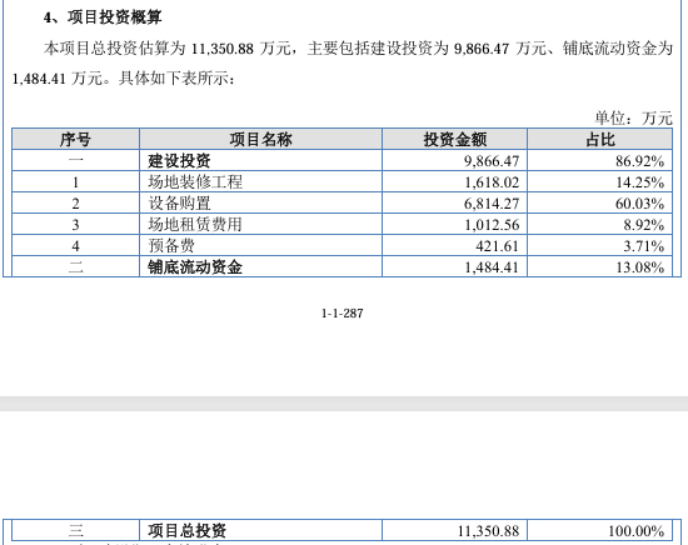Click the "投资金额" column header
The image size is (688, 545).
click(454, 141)
